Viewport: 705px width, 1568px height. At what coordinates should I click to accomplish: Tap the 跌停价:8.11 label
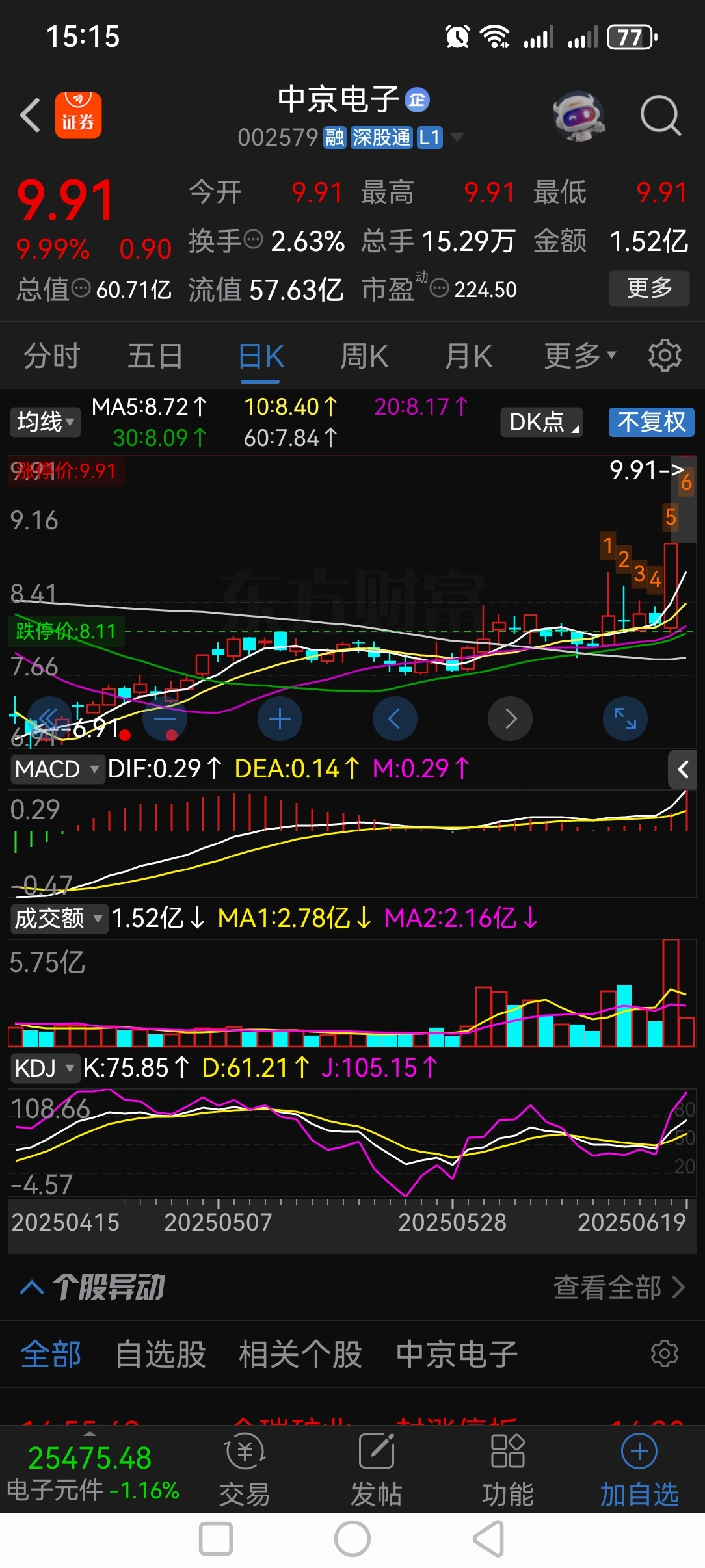point(66,631)
